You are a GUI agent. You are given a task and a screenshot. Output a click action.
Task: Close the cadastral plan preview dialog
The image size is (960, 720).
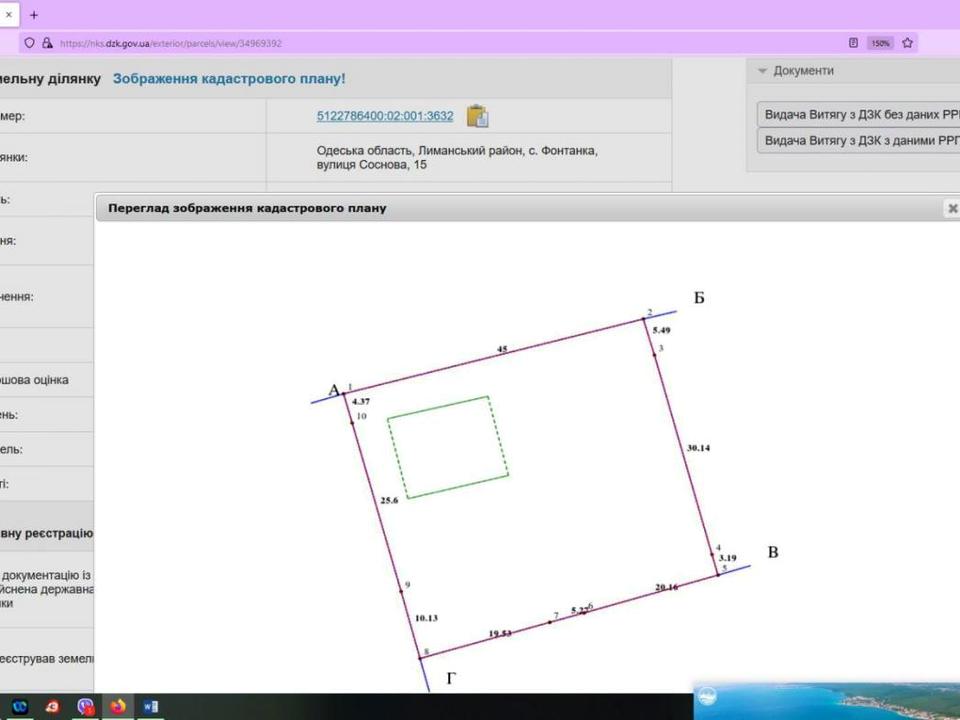point(951,208)
